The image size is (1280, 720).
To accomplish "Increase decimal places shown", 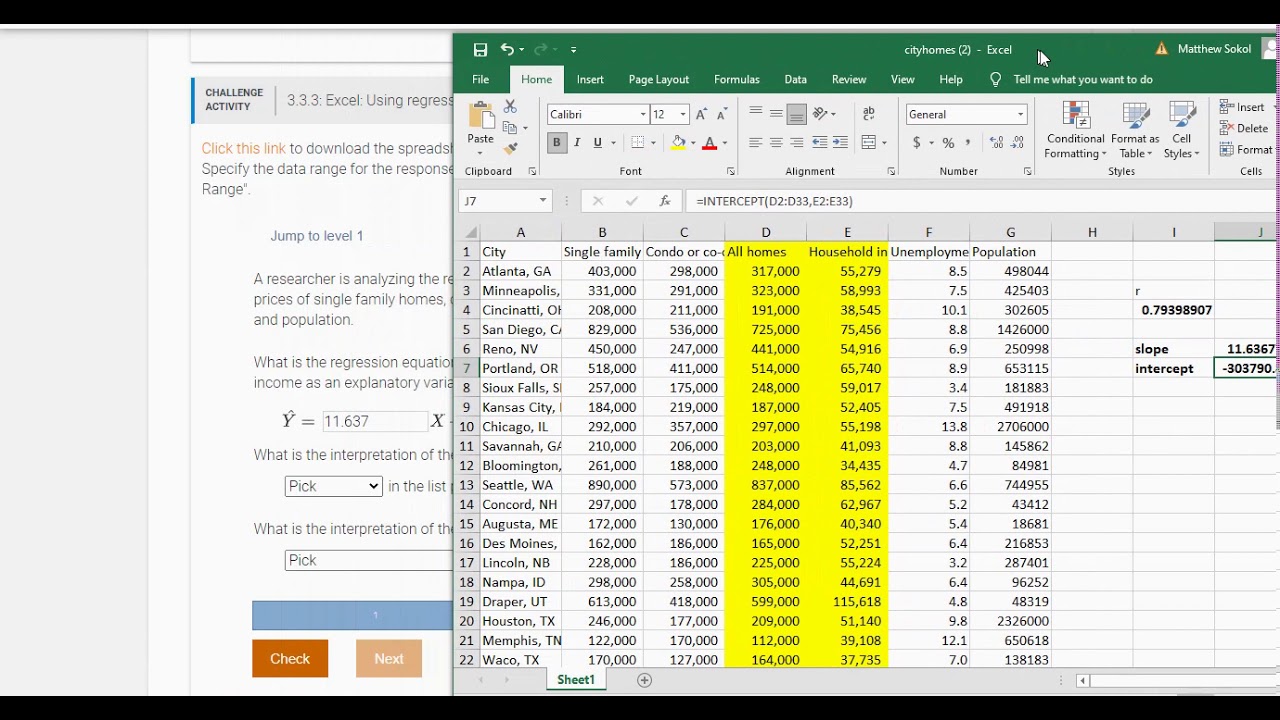I will [x=996, y=143].
